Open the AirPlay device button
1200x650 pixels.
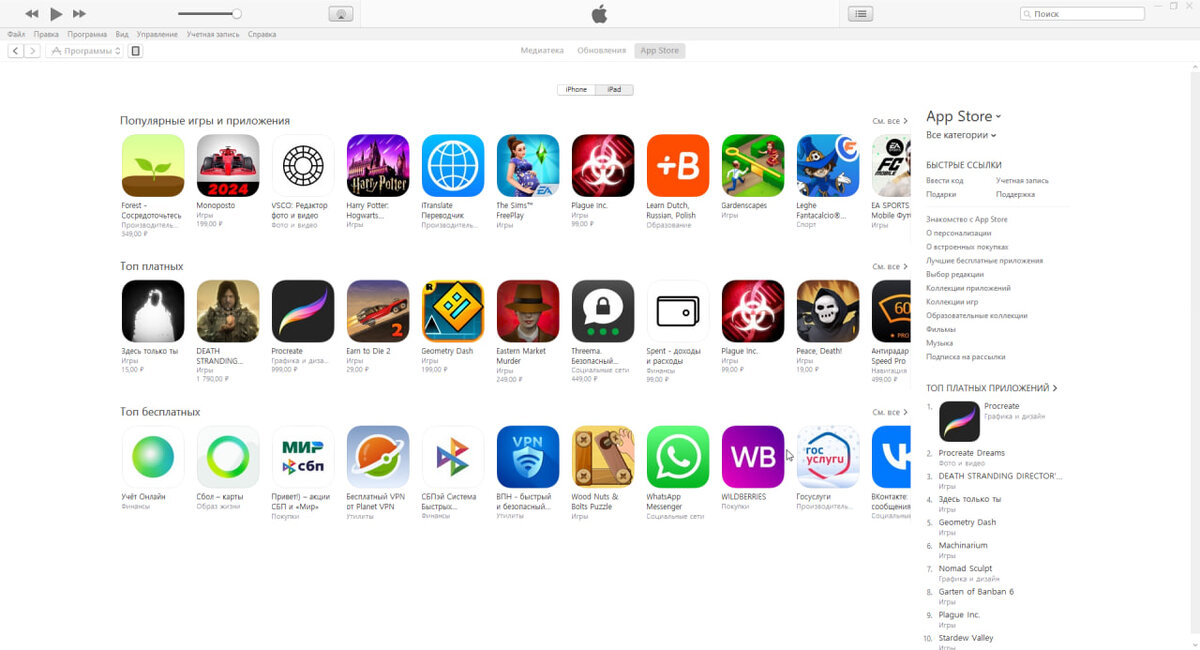click(340, 14)
